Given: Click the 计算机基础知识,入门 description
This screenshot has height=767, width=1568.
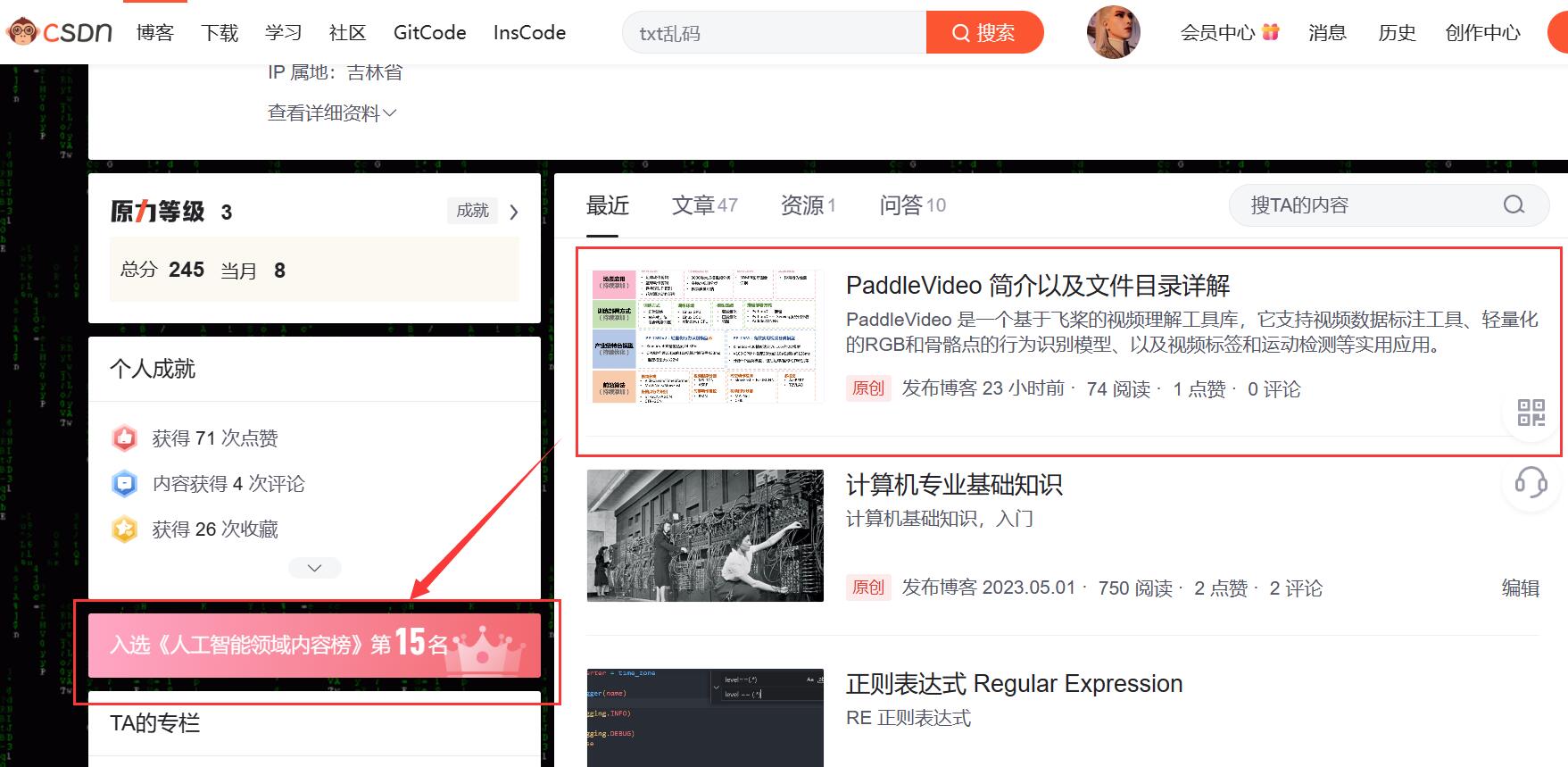Looking at the screenshot, I should 939,519.
